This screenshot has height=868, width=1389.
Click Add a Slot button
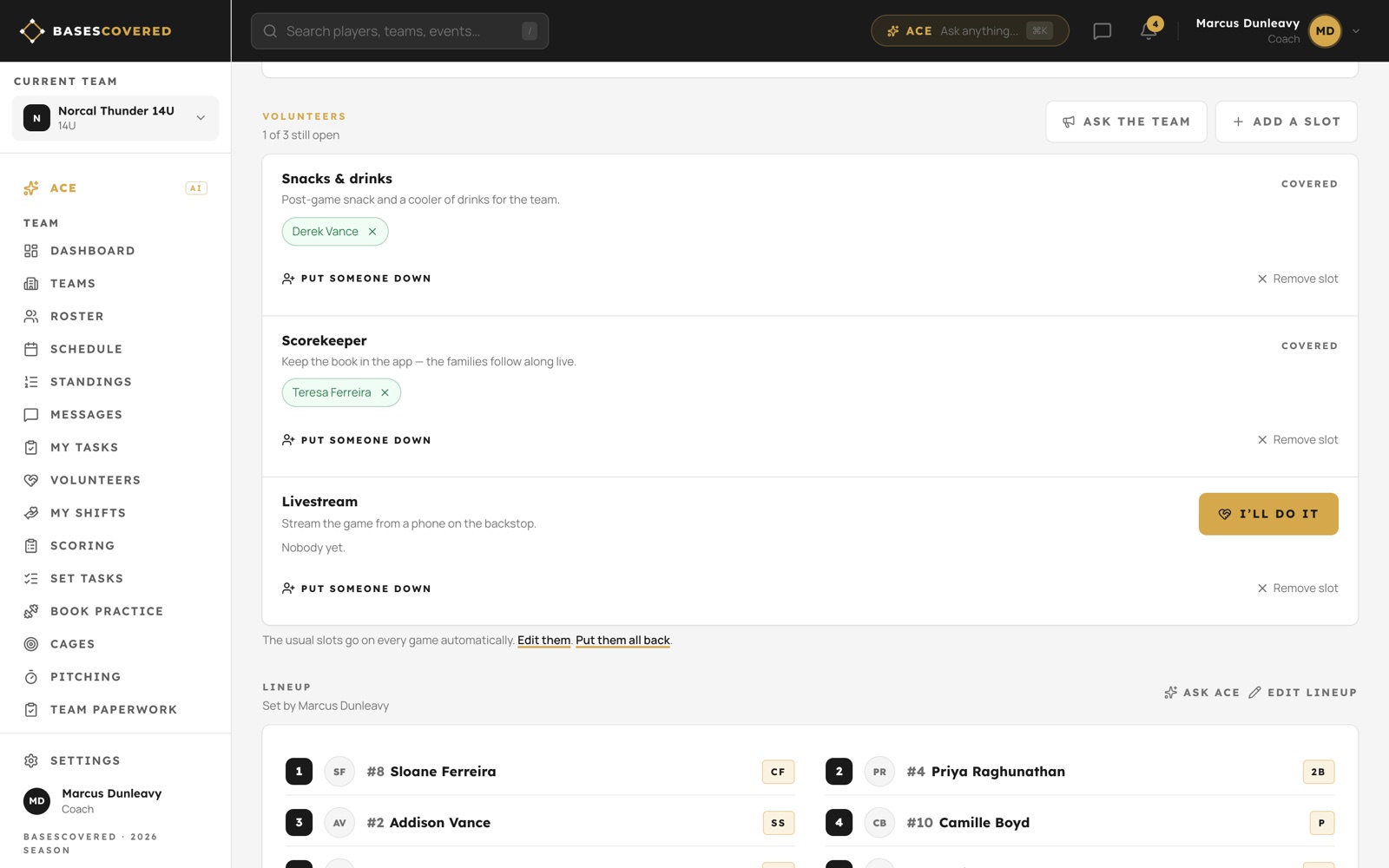[1286, 122]
